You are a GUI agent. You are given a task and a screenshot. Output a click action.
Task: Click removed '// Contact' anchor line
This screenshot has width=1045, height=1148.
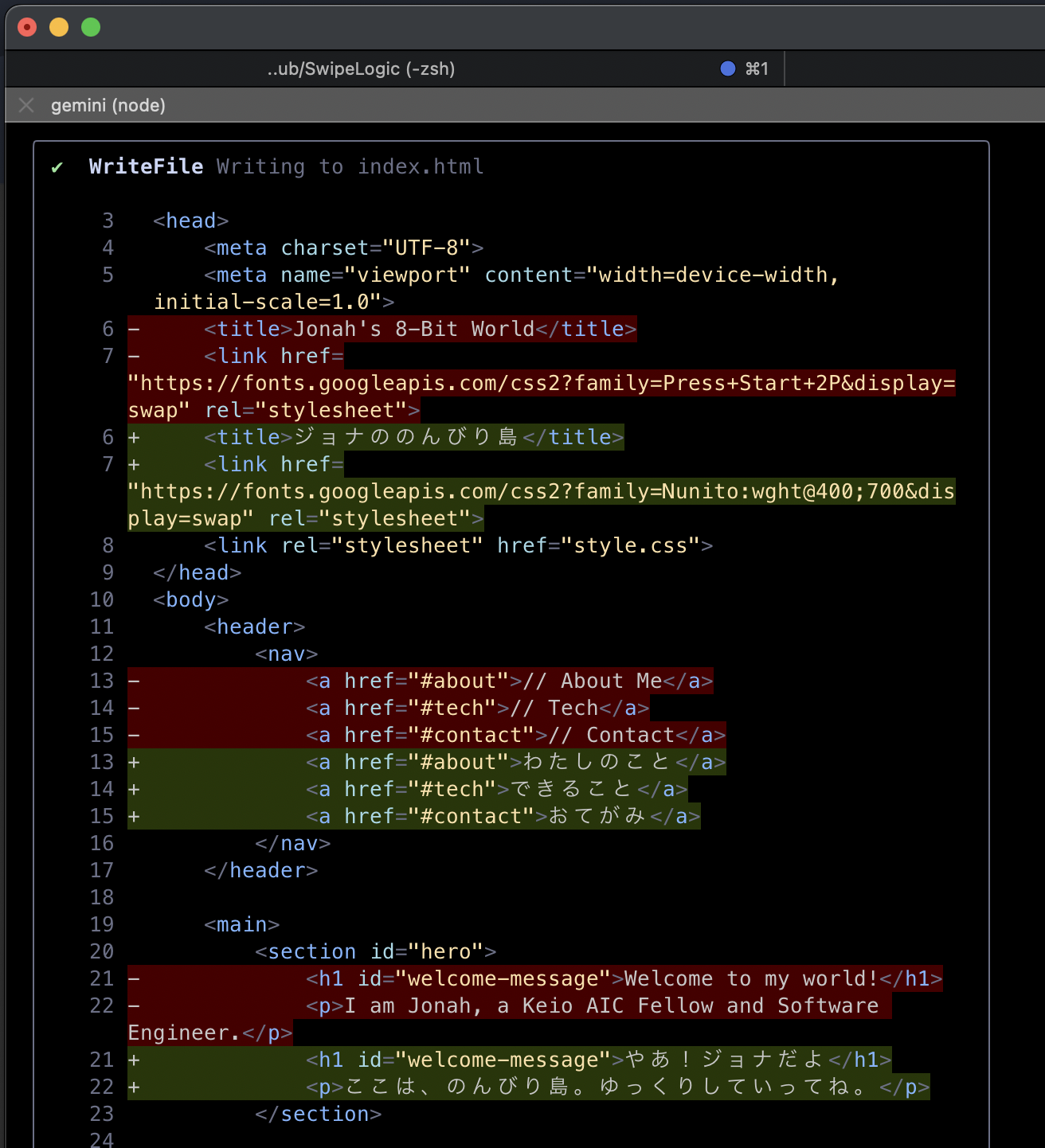(x=516, y=735)
